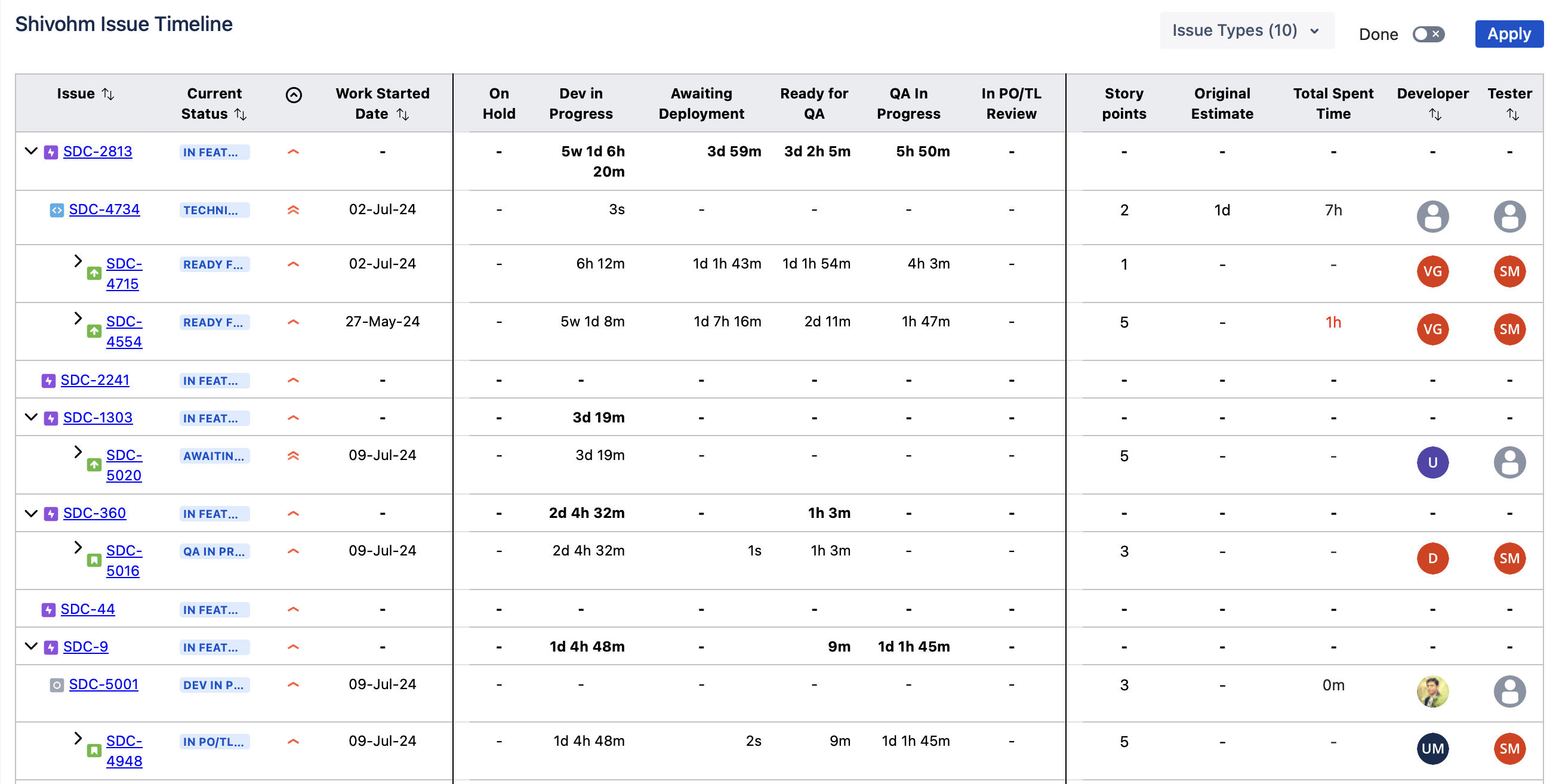The width and height of the screenshot is (1553, 784).
Task: Collapse the SDC-360 epic row
Action: (x=31, y=513)
